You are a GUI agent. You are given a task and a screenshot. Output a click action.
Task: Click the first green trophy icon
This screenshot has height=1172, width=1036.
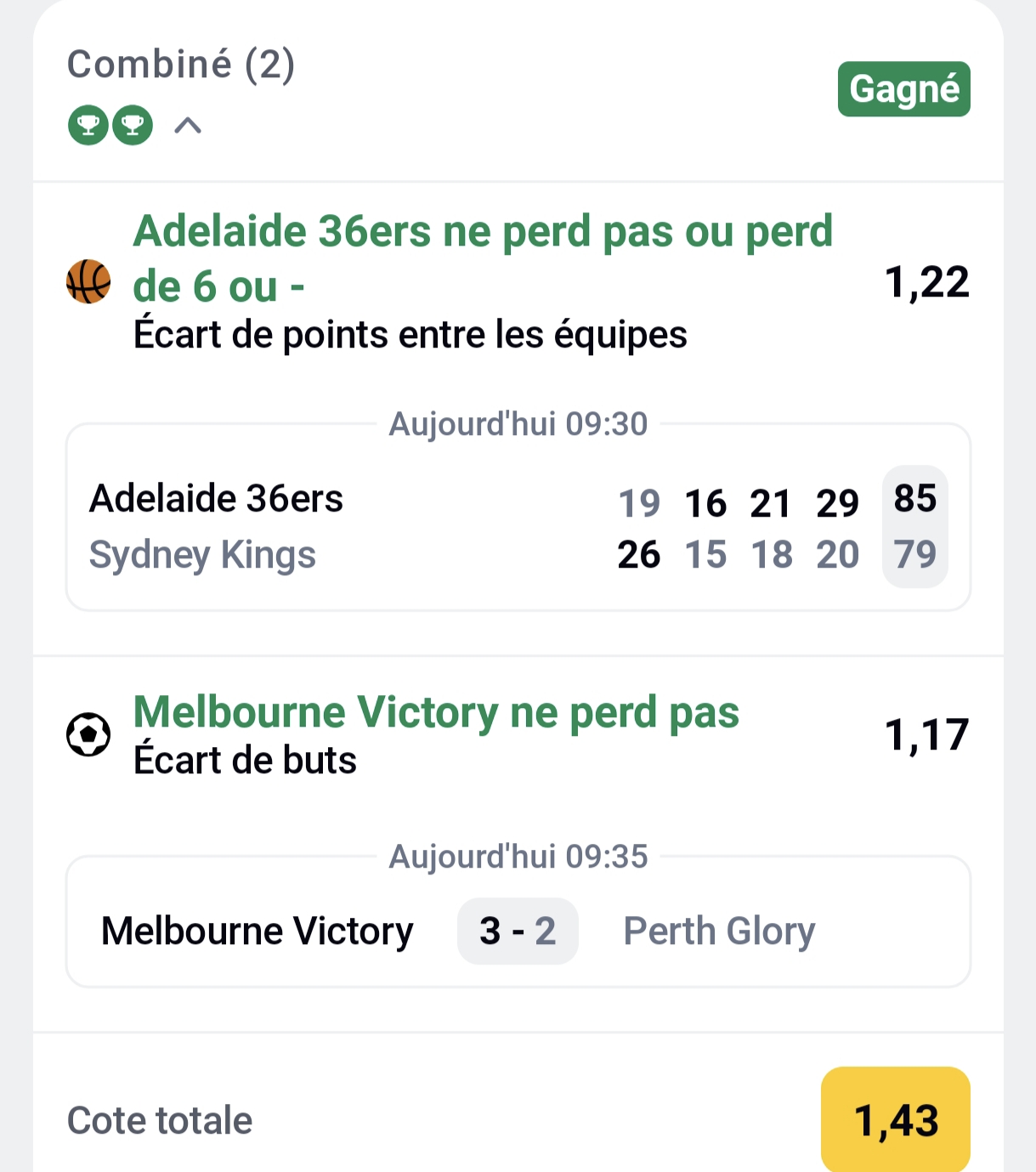(x=88, y=126)
